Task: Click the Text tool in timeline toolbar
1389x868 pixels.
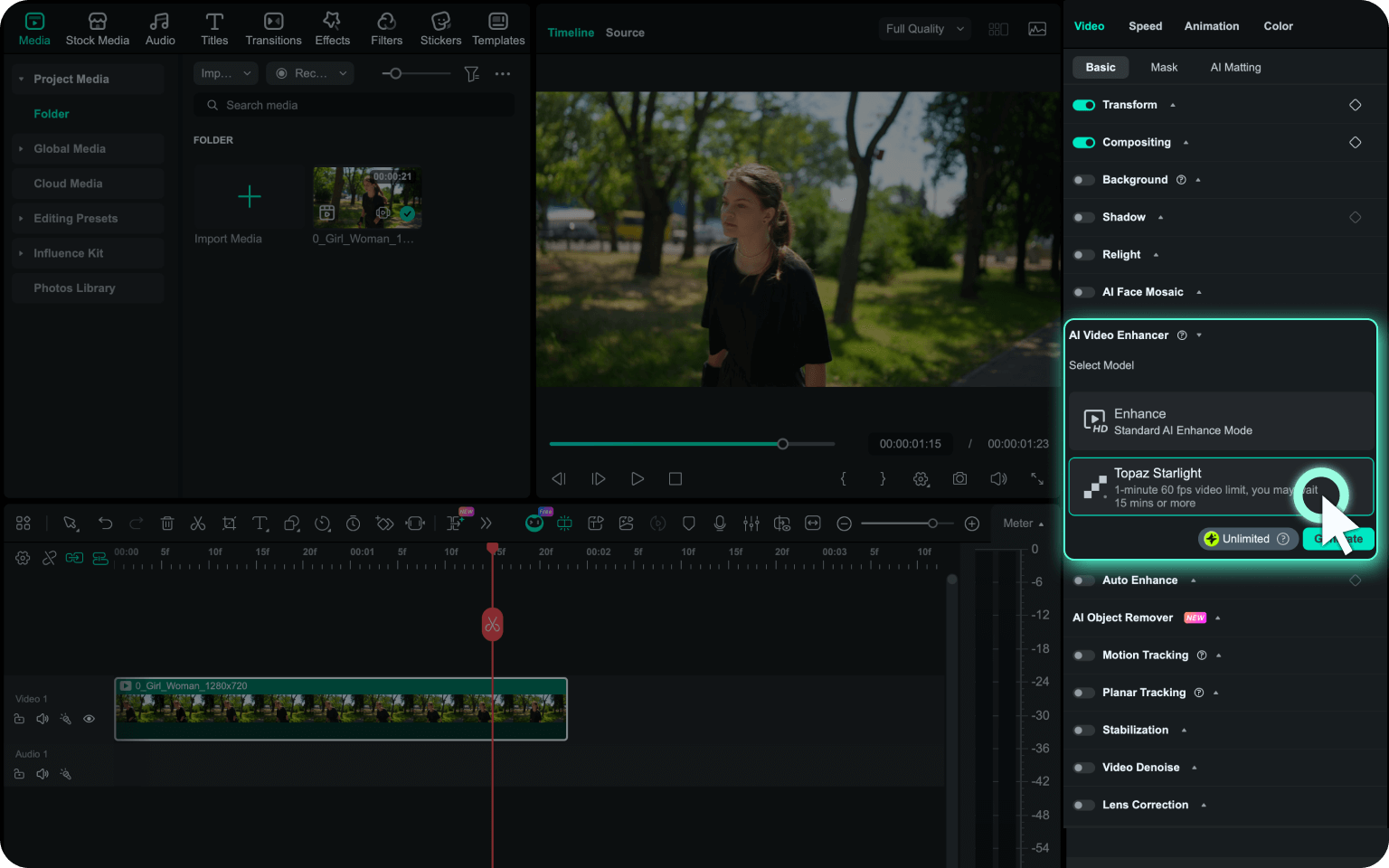Action: click(x=260, y=524)
